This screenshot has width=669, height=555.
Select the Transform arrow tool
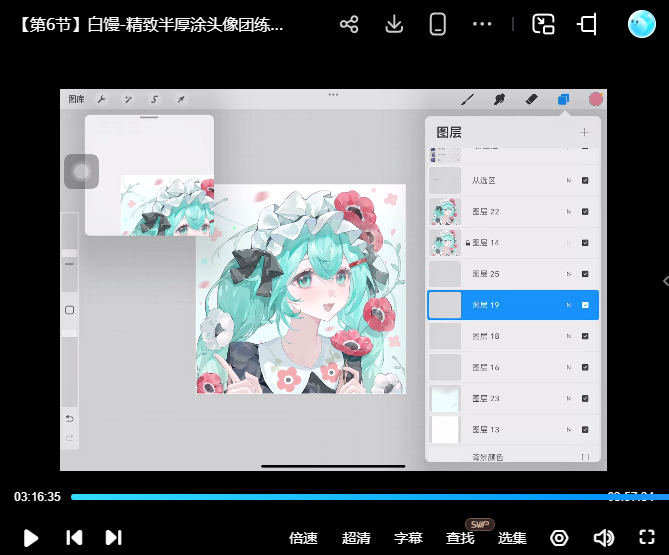(181, 99)
